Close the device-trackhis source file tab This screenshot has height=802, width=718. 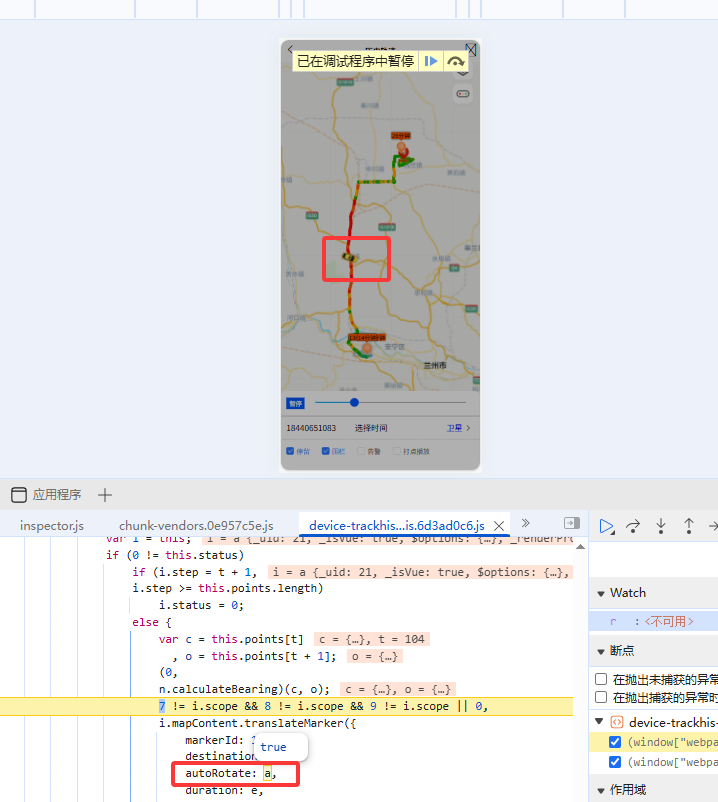coord(499,525)
